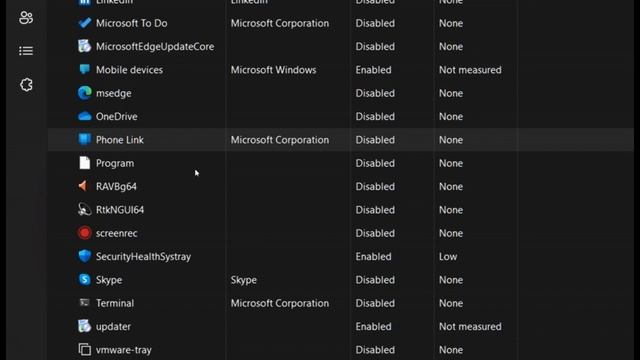Select the msedge startup entry name
Viewport: 640px width, 360px height.
click(113, 93)
